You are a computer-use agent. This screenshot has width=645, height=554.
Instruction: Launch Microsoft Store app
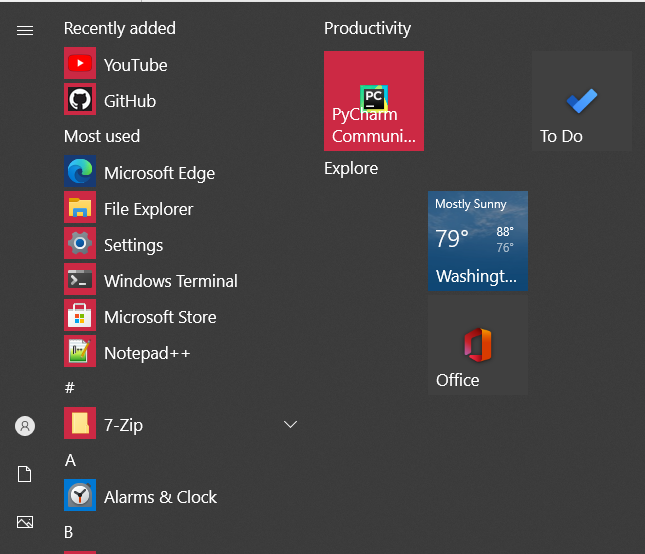point(160,317)
